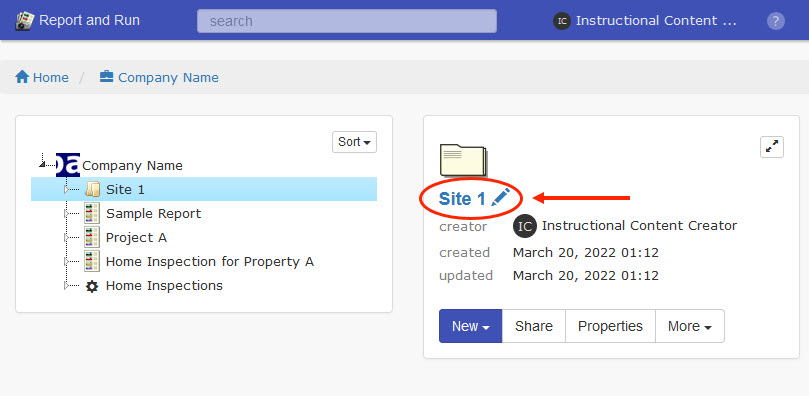Click the IC user avatar in header
This screenshot has height=396, width=809.
(562, 21)
